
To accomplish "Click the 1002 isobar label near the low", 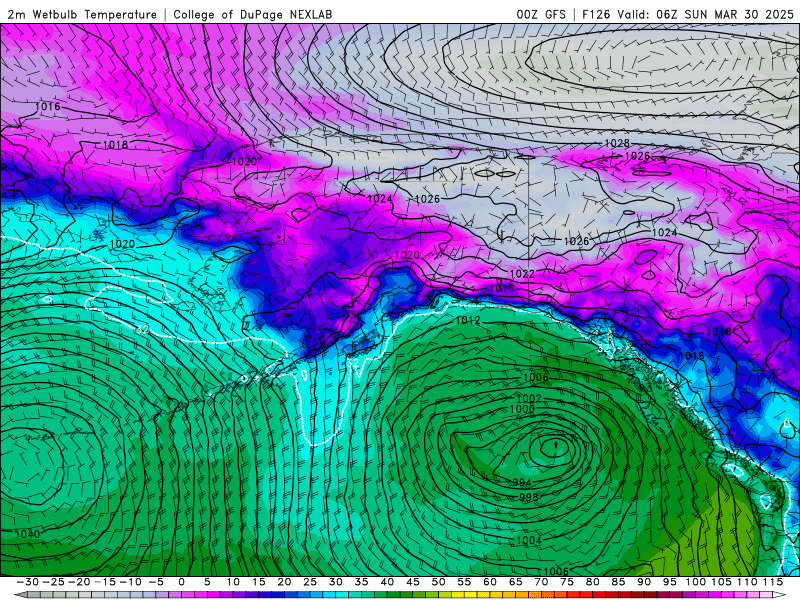I will click(x=529, y=398).
